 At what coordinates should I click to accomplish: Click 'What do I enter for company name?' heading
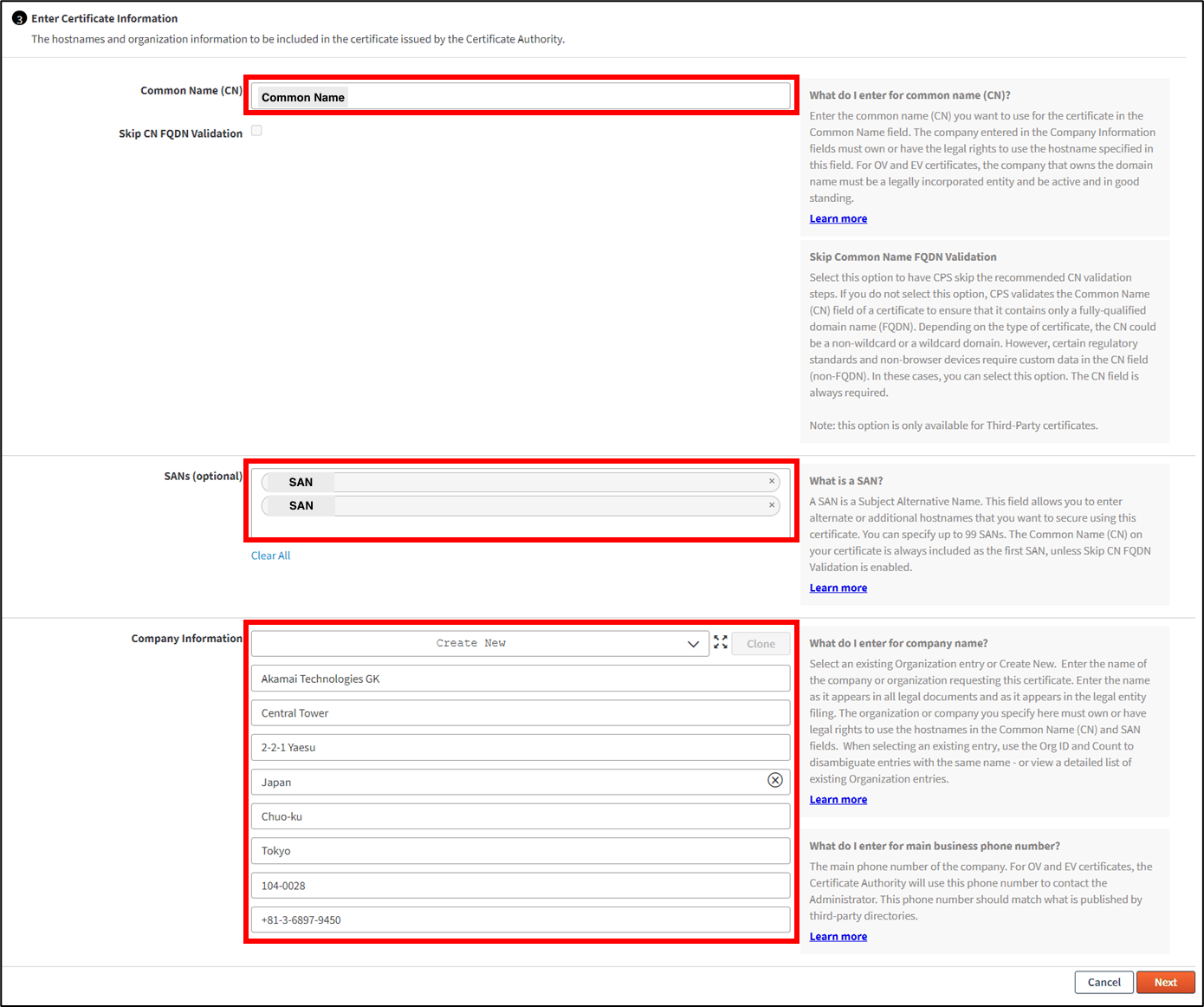coord(898,644)
